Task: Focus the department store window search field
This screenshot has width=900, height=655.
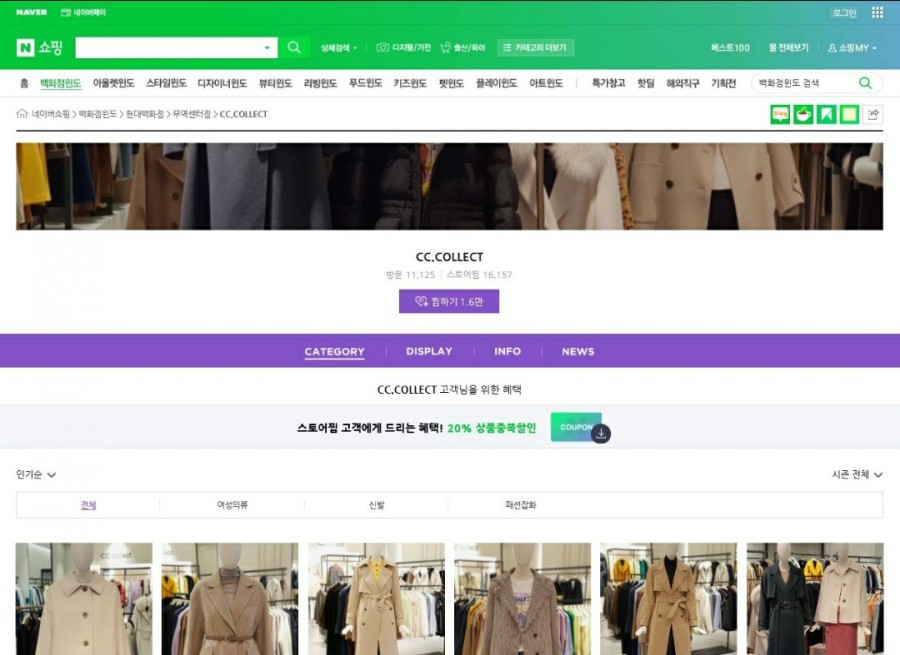Action: (x=804, y=83)
